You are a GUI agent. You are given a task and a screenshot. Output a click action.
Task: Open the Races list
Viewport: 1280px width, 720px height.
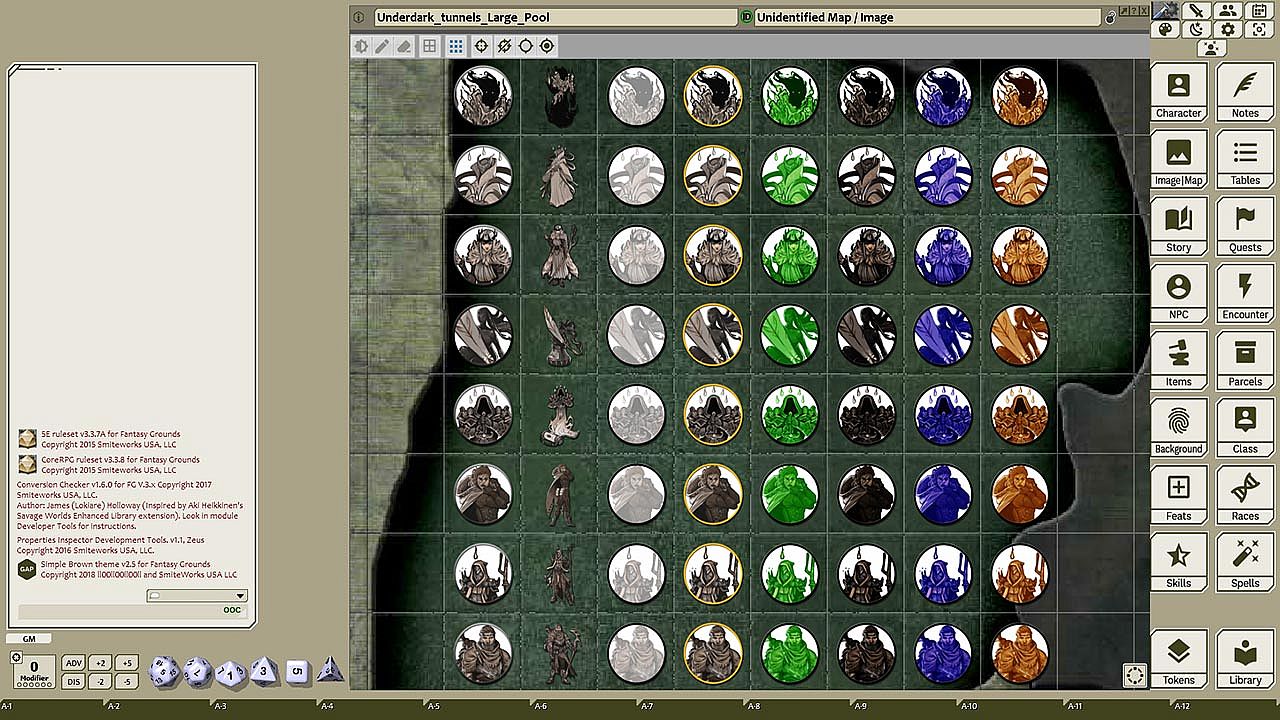coord(1245,494)
